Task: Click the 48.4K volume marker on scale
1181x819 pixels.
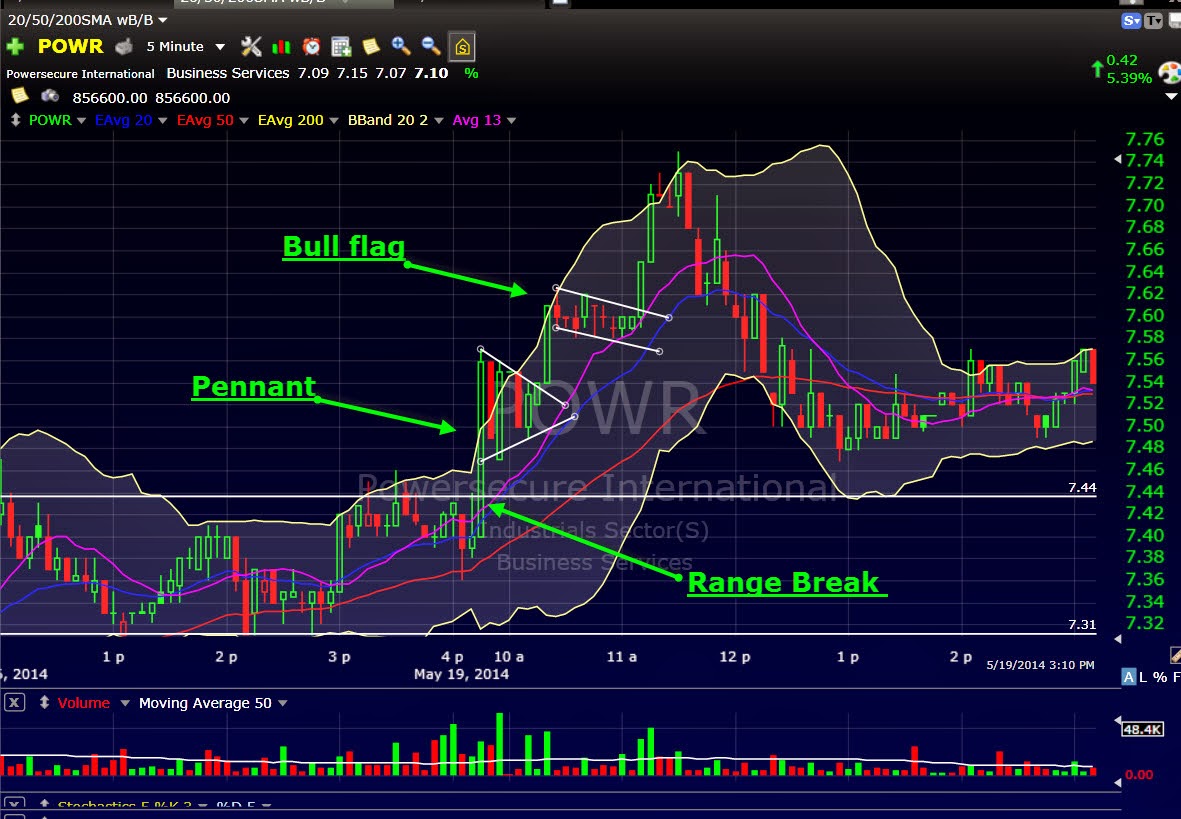Action: pyautogui.click(x=1142, y=729)
